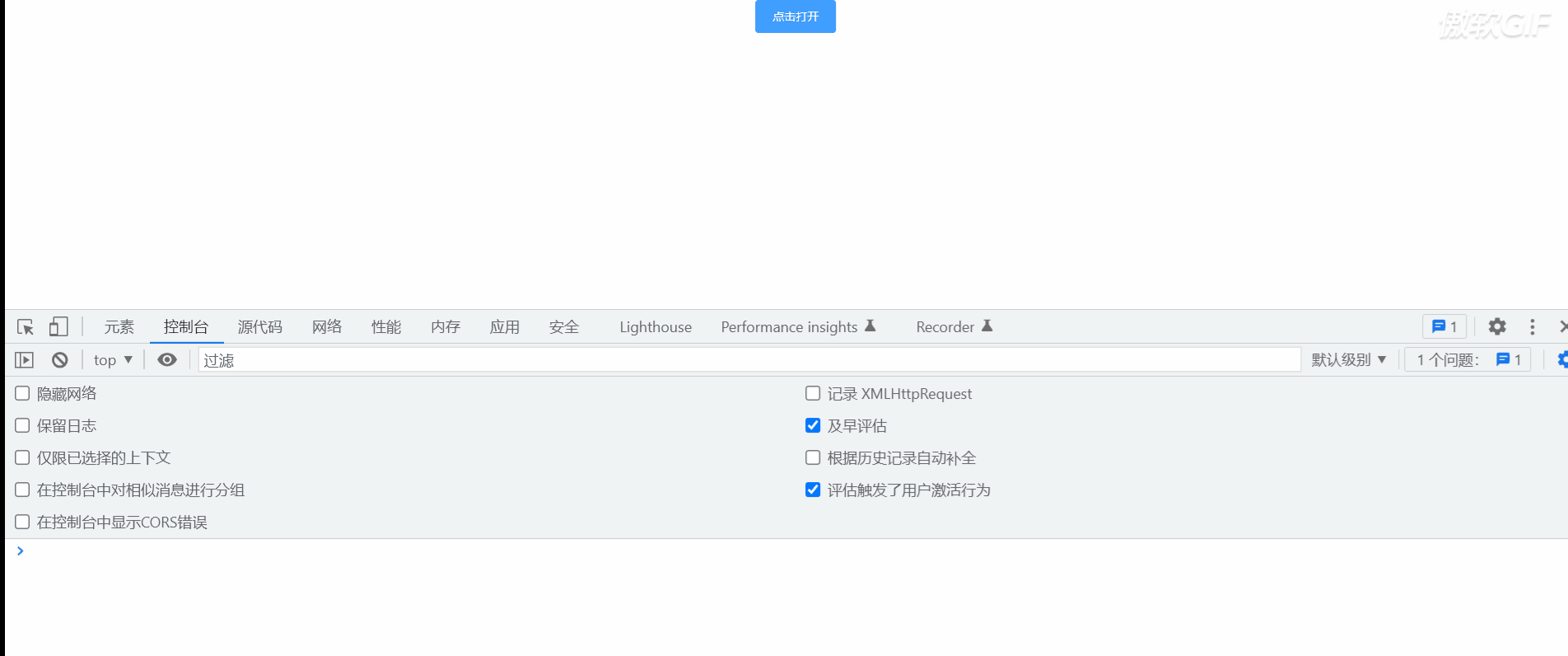Switch to the 安全 tab

564,327
